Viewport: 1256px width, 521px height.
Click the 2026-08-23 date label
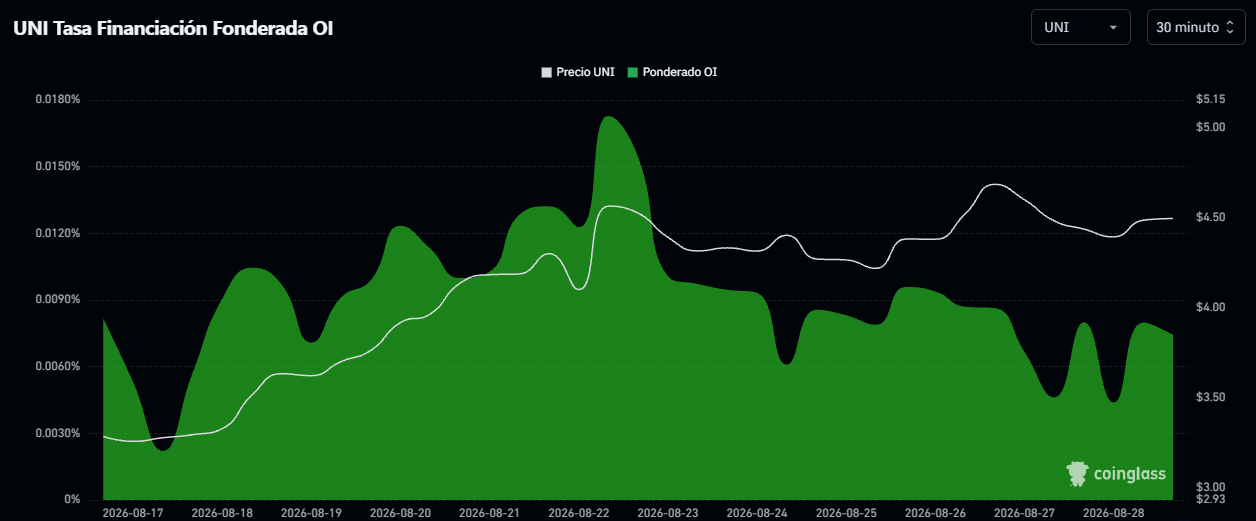pyautogui.click(x=668, y=512)
